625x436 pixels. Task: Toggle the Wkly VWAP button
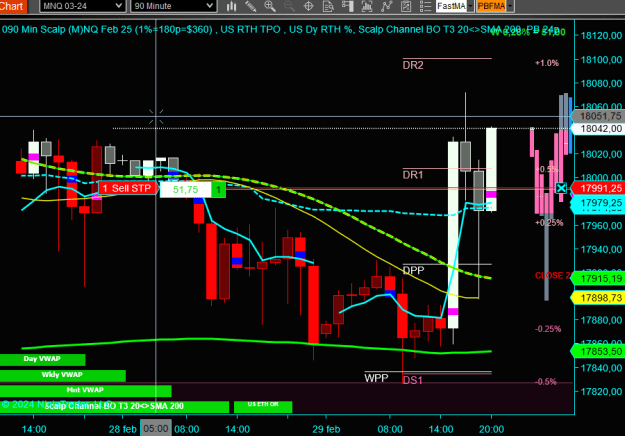[63, 375]
